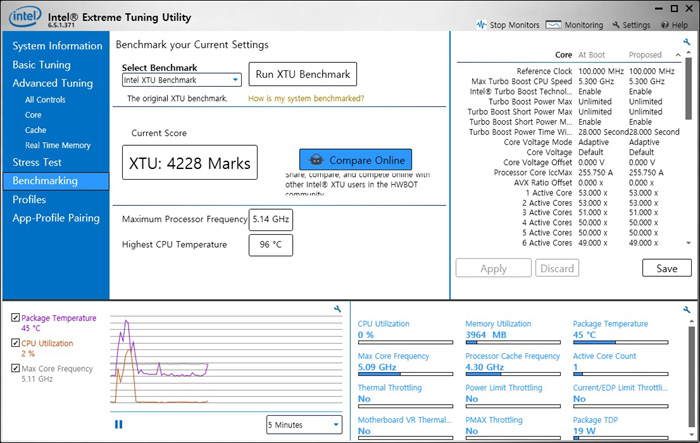The height and width of the screenshot is (443, 700).
Task: Click Highest CPU Temperature 96 °C box
Action: pyautogui.click(x=271, y=245)
